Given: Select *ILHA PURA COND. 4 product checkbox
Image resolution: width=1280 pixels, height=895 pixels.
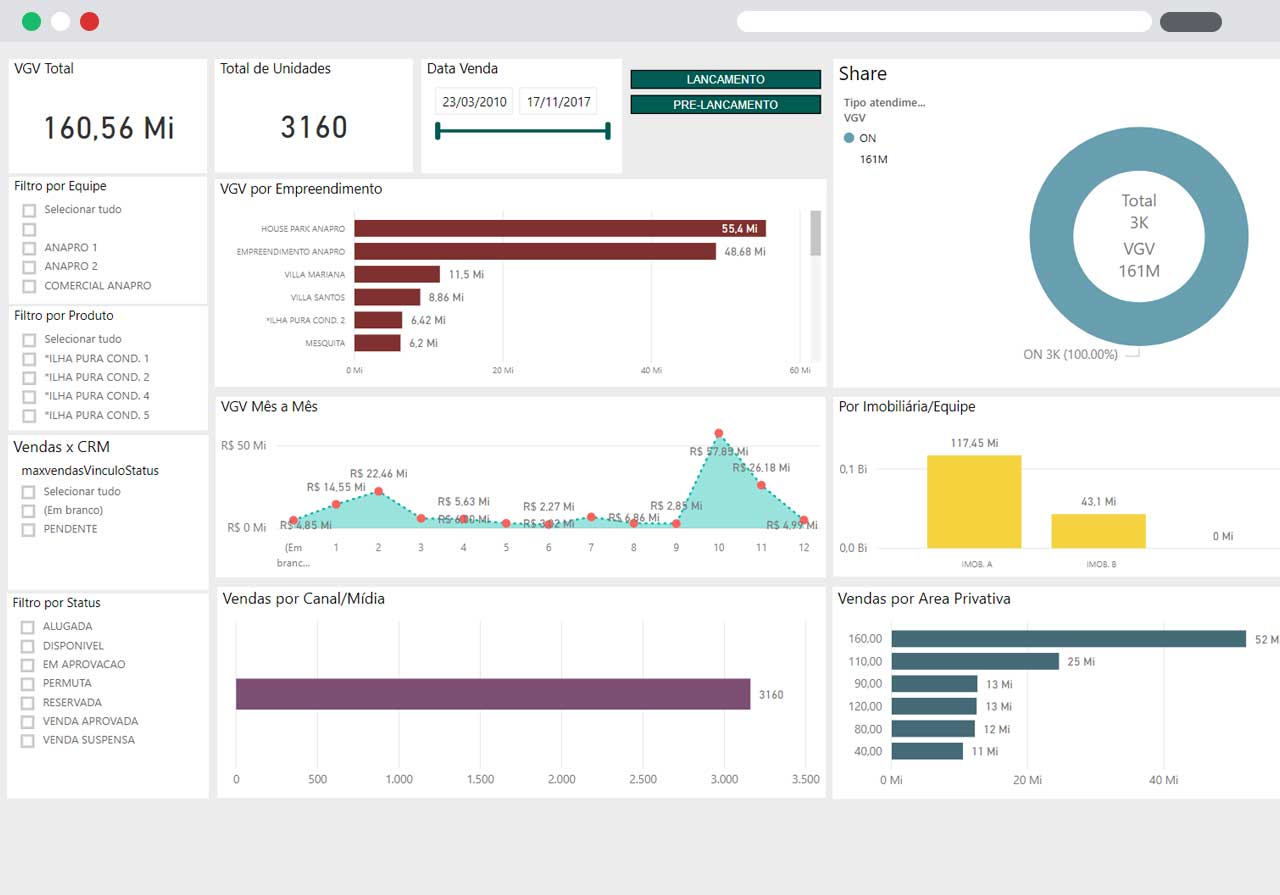Looking at the screenshot, I should 29,397.
